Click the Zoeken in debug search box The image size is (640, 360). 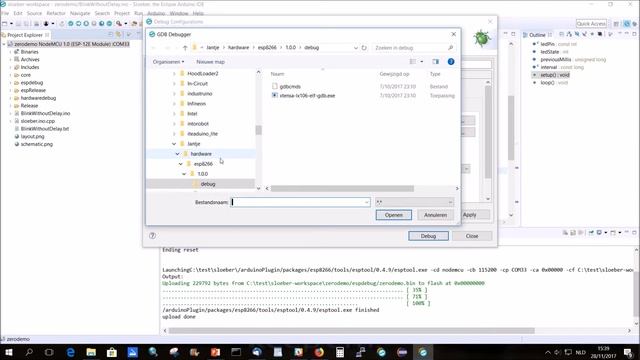point(413,48)
